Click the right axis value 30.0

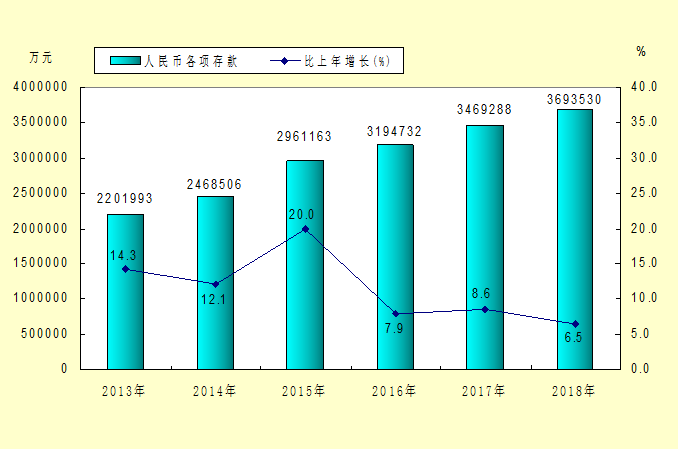click(644, 158)
